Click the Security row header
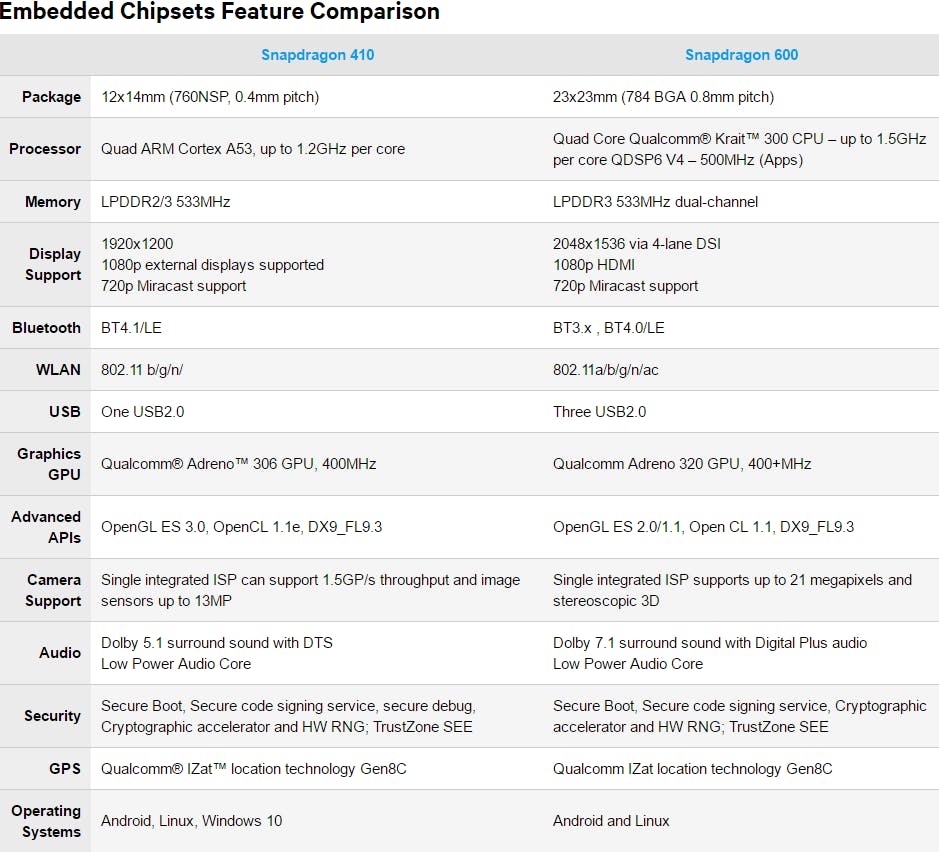Screen dimensions: 939x852 click(x=52, y=716)
